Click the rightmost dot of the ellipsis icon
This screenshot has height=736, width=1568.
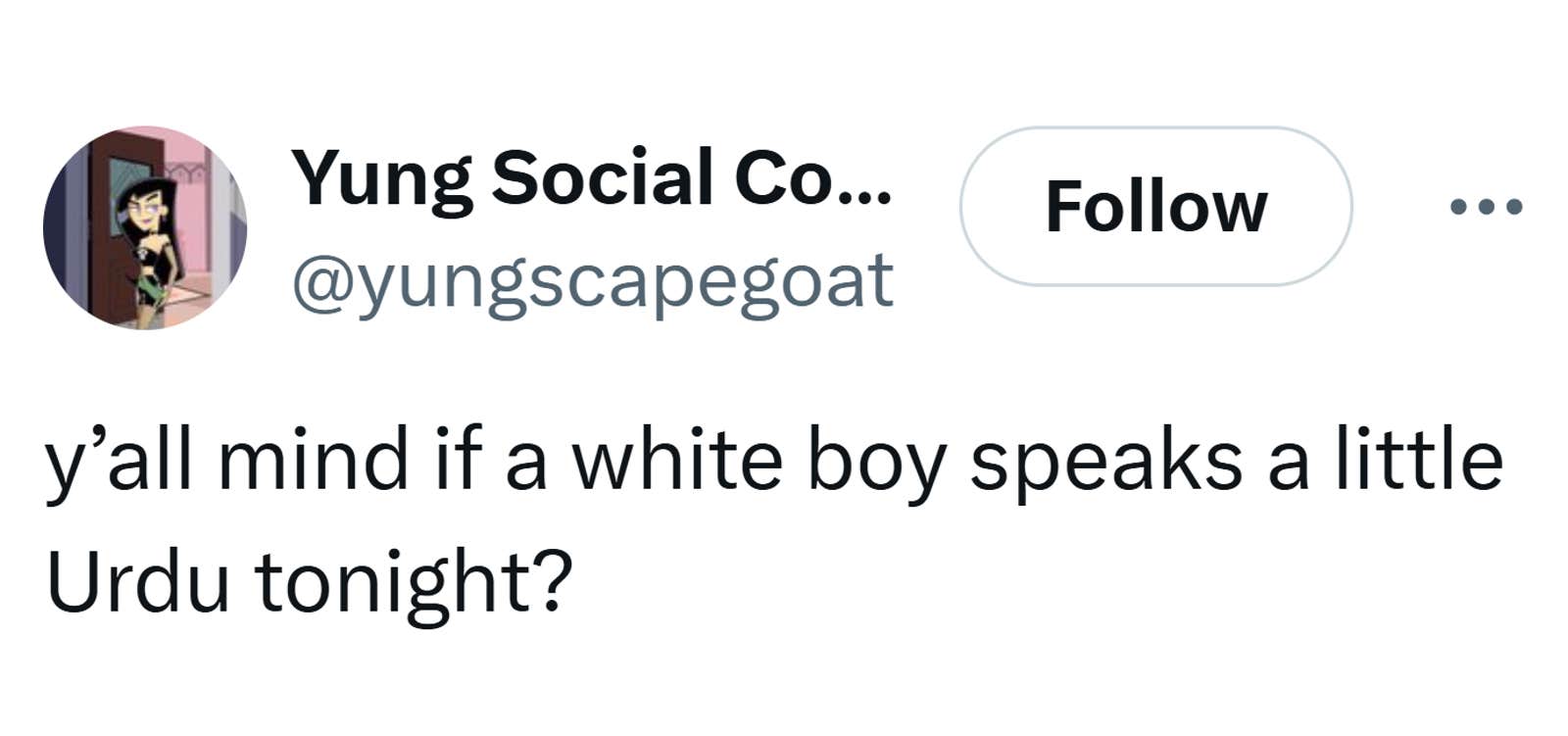[1514, 207]
